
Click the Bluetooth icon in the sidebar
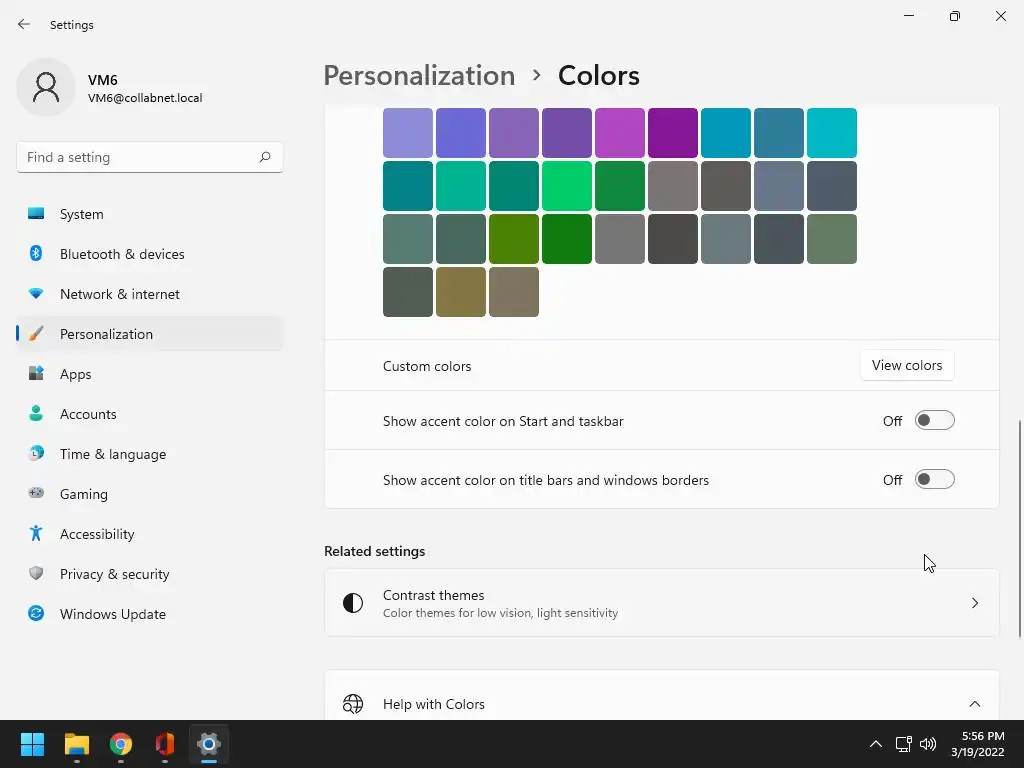(x=36, y=253)
